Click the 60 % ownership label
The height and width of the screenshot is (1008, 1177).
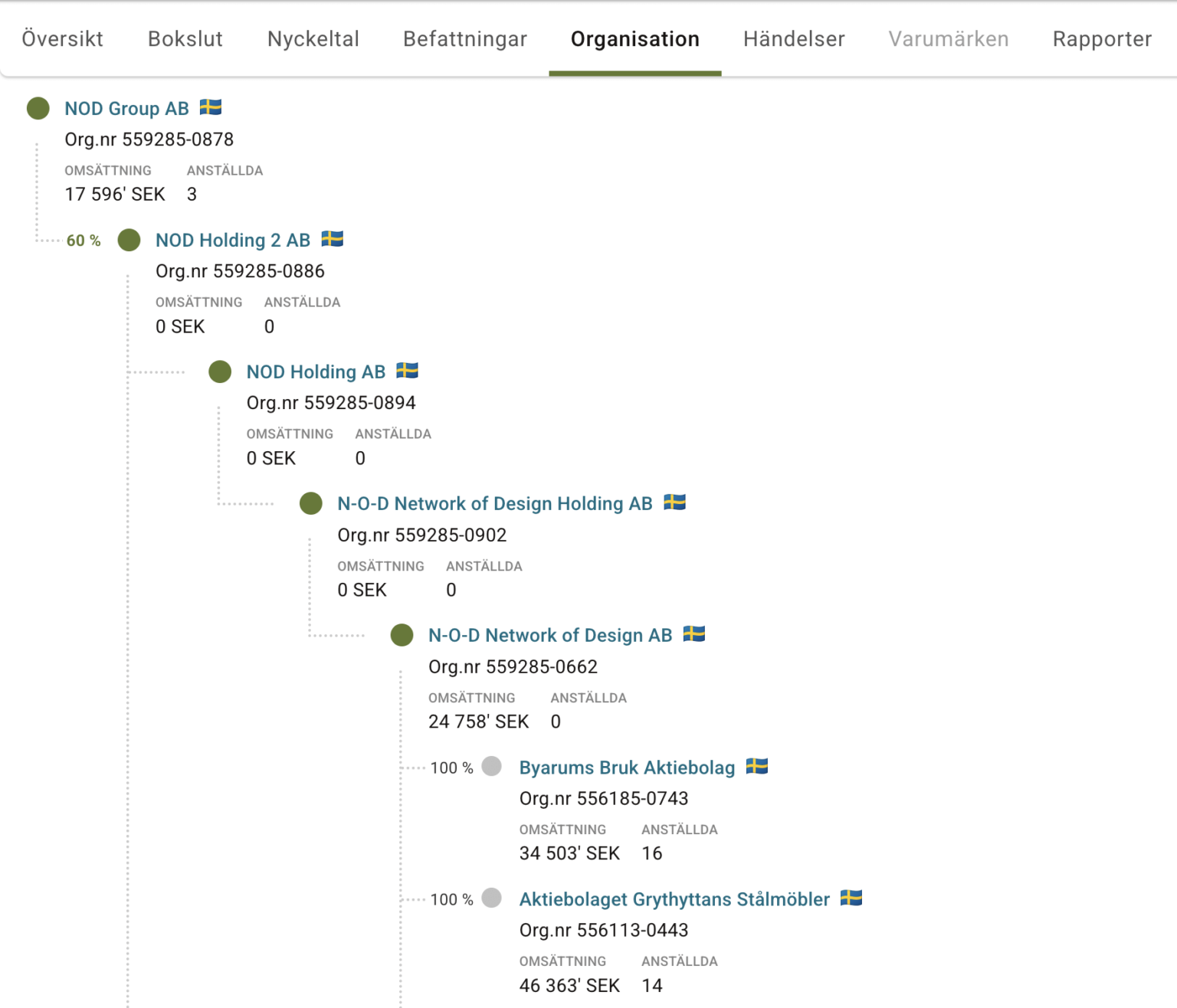click(84, 241)
